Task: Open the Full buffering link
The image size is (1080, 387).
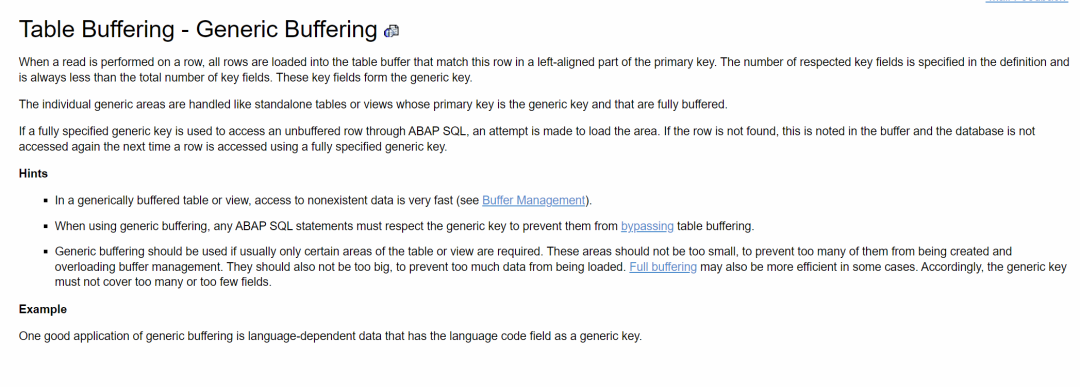Action: click(x=663, y=266)
